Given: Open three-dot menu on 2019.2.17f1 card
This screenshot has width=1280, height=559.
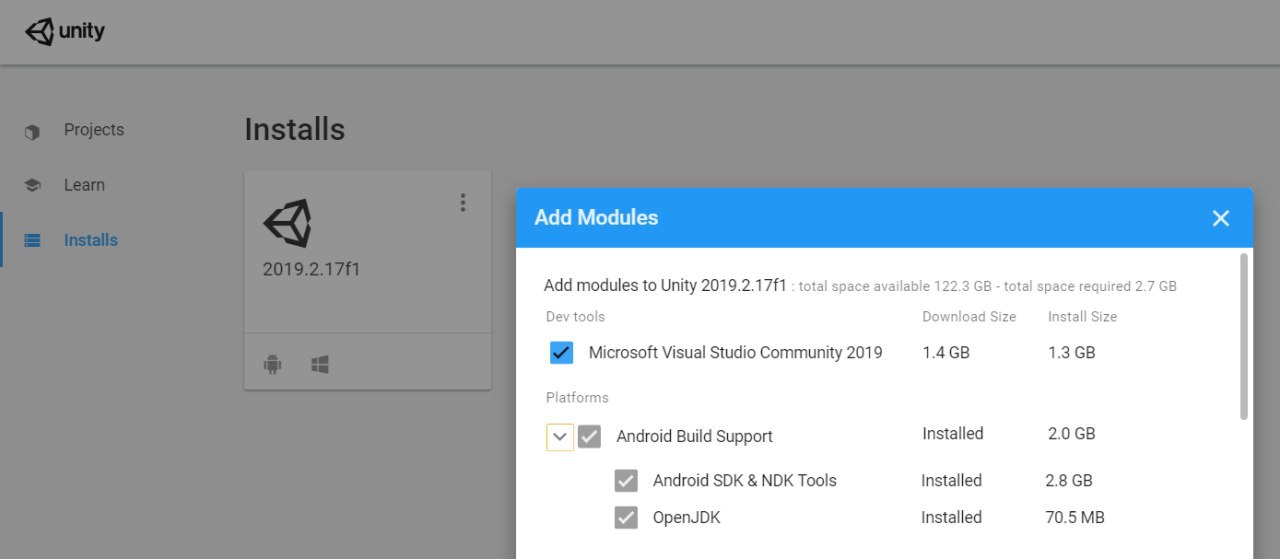Looking at the screenshot, I should [462, 202].
